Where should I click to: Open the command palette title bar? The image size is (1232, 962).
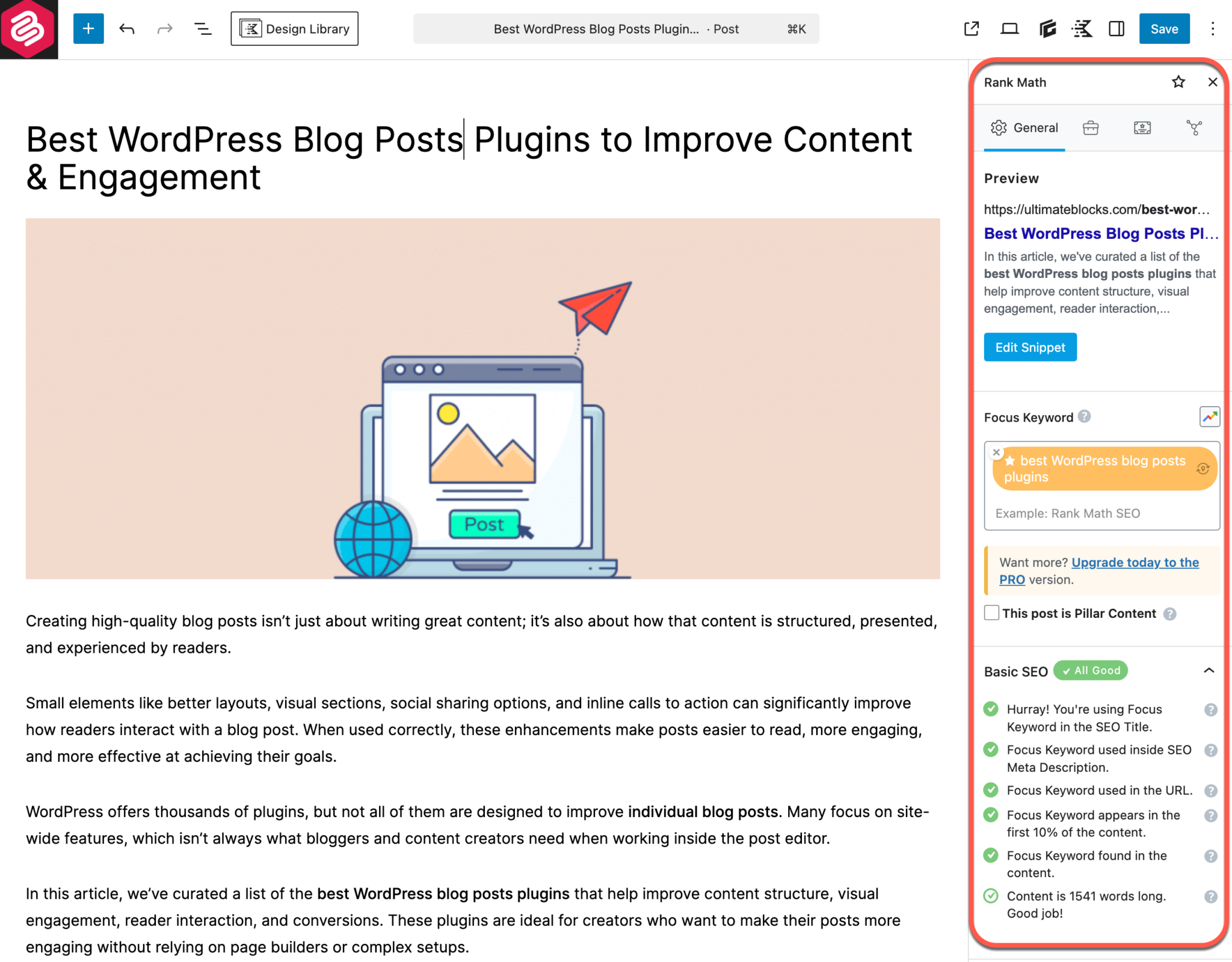616,29
